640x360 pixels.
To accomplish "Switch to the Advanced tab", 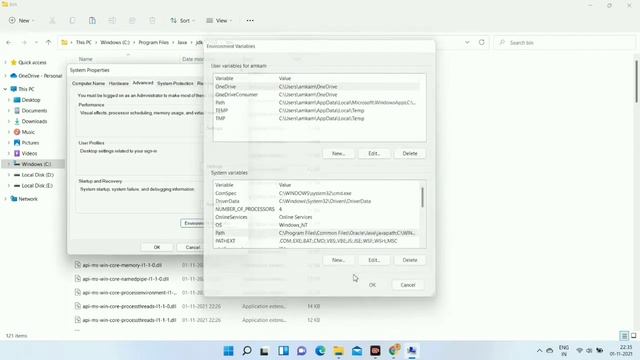I will 143,83.
